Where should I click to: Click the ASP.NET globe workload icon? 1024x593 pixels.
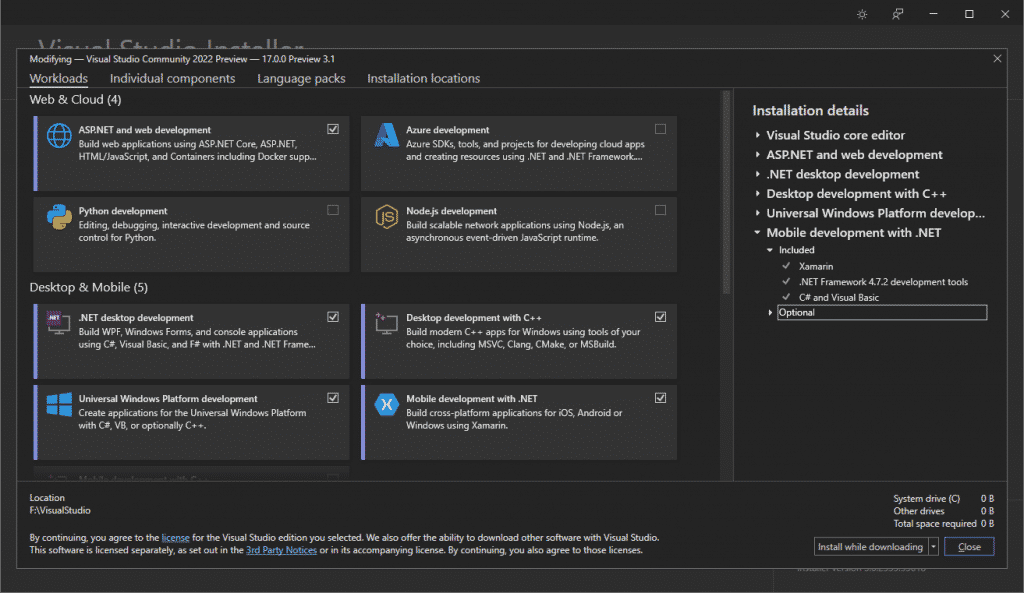[59, 136]
